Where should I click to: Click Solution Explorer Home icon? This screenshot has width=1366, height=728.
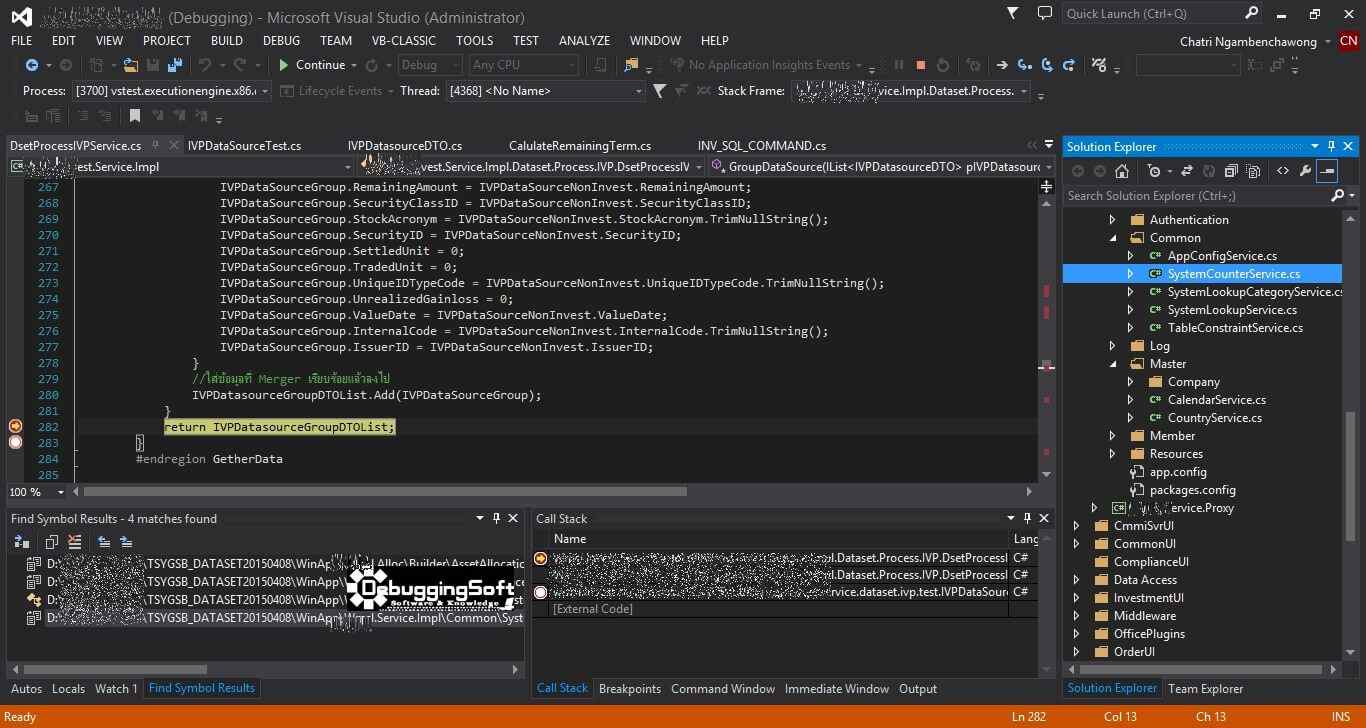click(x=1122, y=171)
